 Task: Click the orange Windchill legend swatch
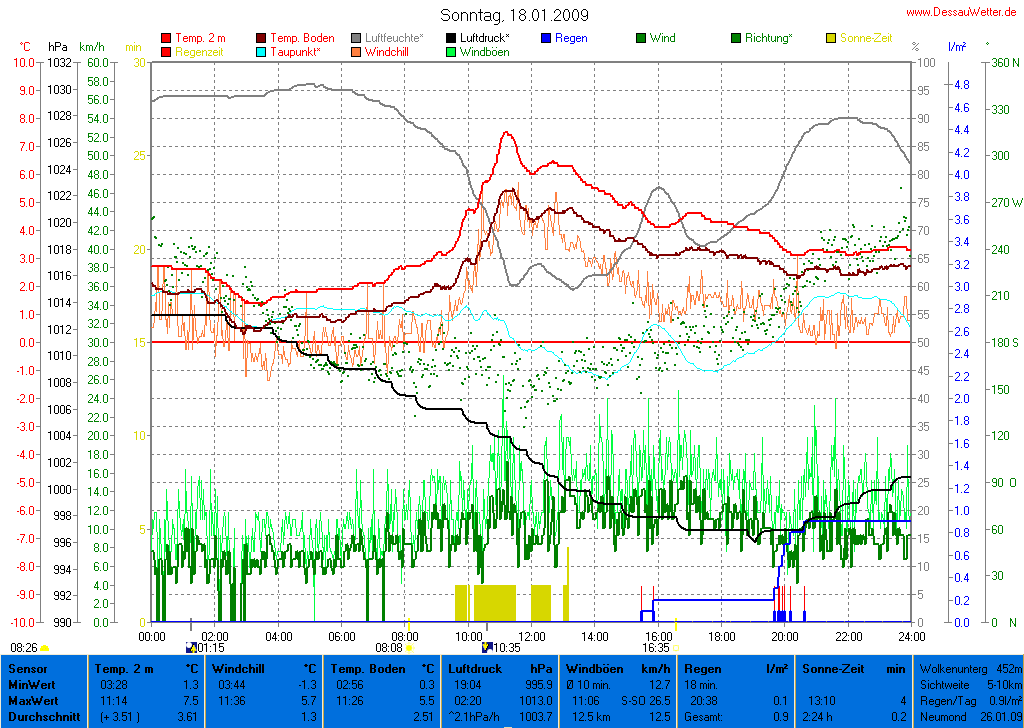coord(357,52)
